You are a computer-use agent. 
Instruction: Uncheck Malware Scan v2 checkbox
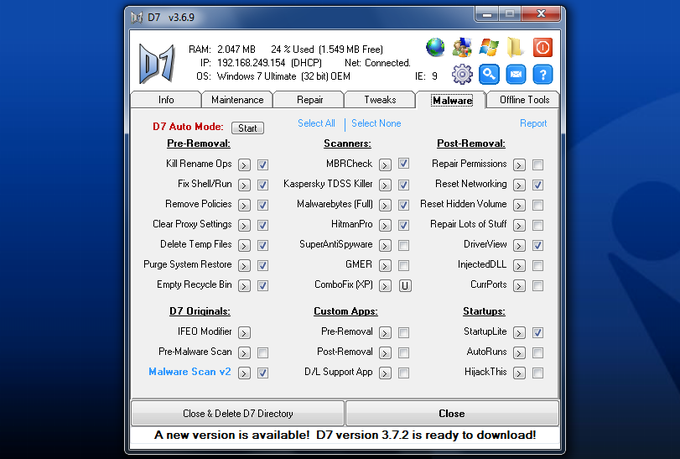click(262, 373)
